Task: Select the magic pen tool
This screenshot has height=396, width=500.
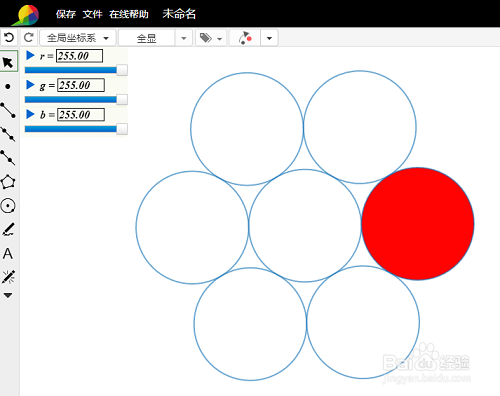Action: click(8, 277)
